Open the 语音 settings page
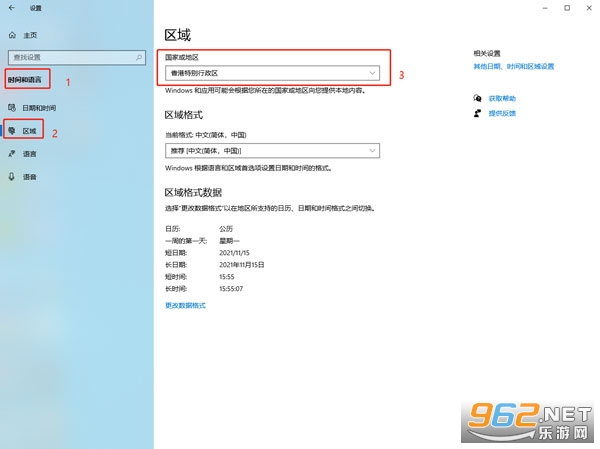 coord(29,177)
